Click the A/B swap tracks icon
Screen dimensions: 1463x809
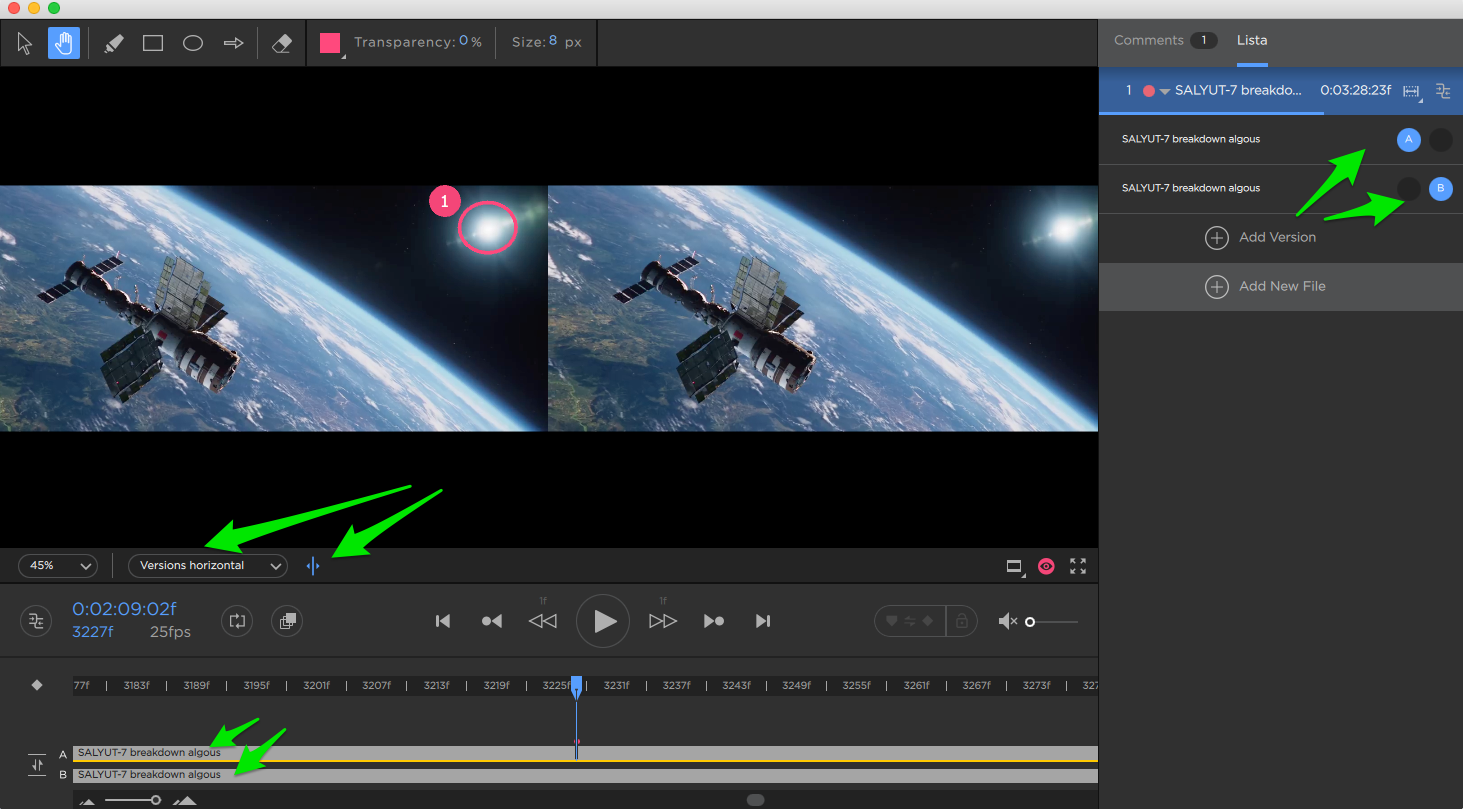[37, 764]
